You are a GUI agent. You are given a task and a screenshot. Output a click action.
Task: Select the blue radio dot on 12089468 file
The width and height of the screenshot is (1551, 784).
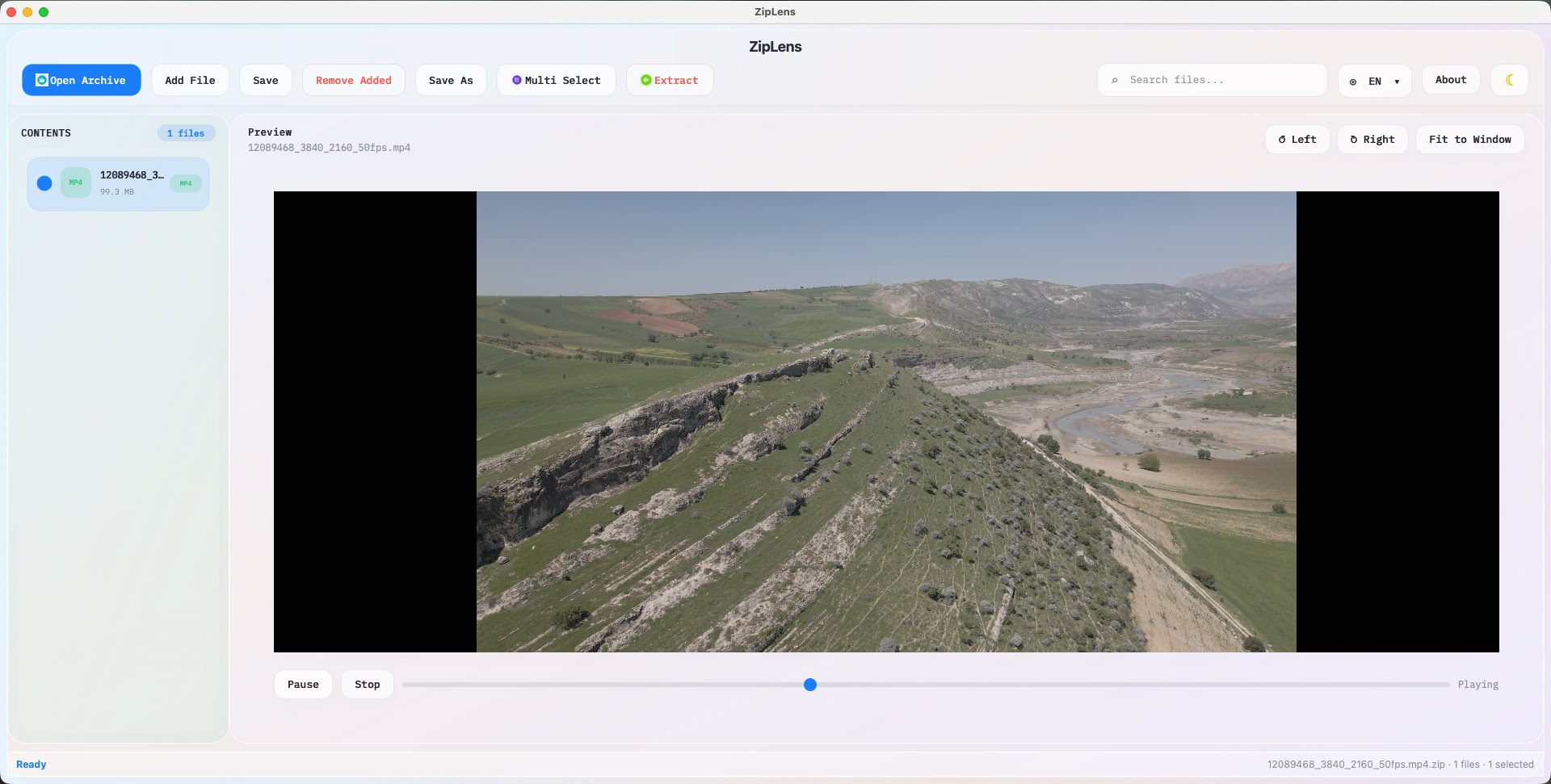click(44, 183)
